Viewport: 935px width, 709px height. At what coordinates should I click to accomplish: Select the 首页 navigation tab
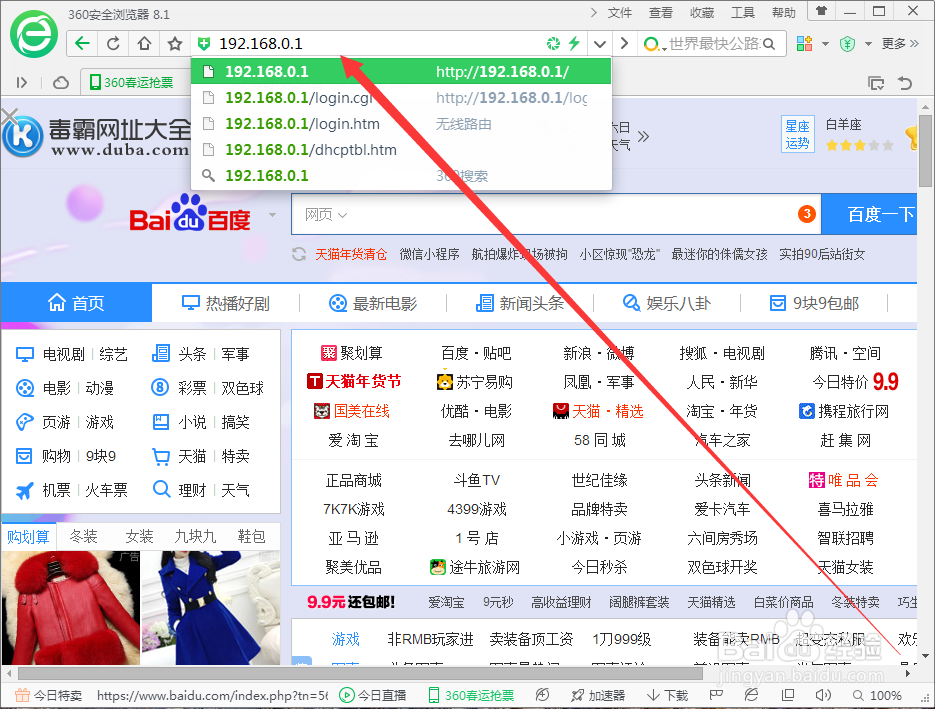click(x=76, y=303)
